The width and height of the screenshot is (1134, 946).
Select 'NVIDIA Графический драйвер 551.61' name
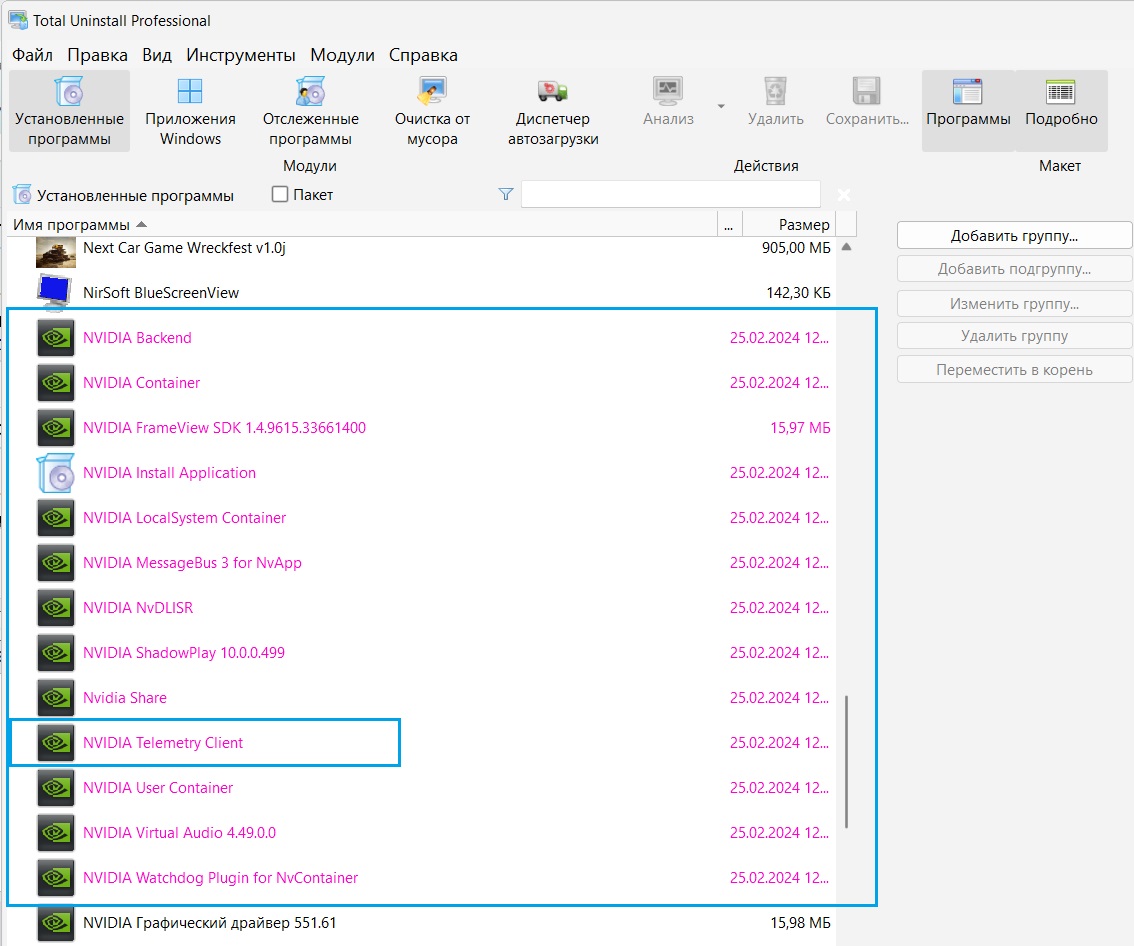pos(209,923)
